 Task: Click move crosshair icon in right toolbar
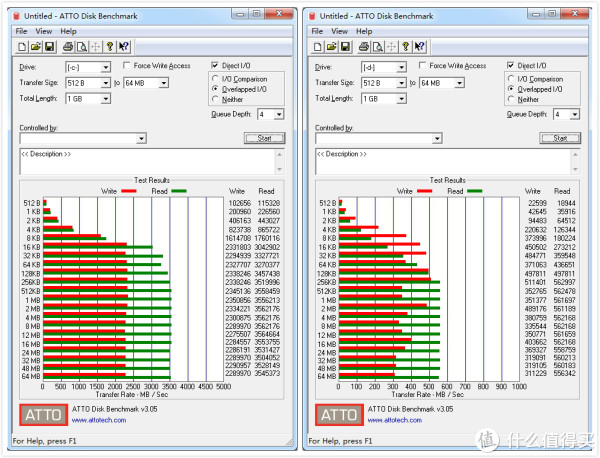tap(391, 47)
